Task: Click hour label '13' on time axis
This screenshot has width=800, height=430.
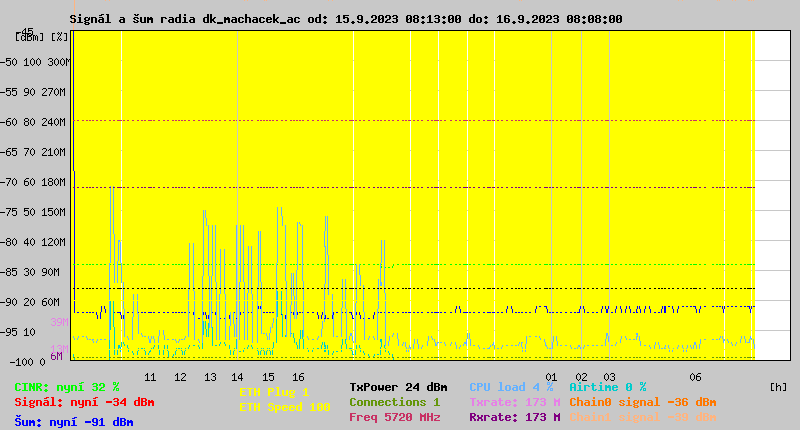Action: tap(210, 377)
